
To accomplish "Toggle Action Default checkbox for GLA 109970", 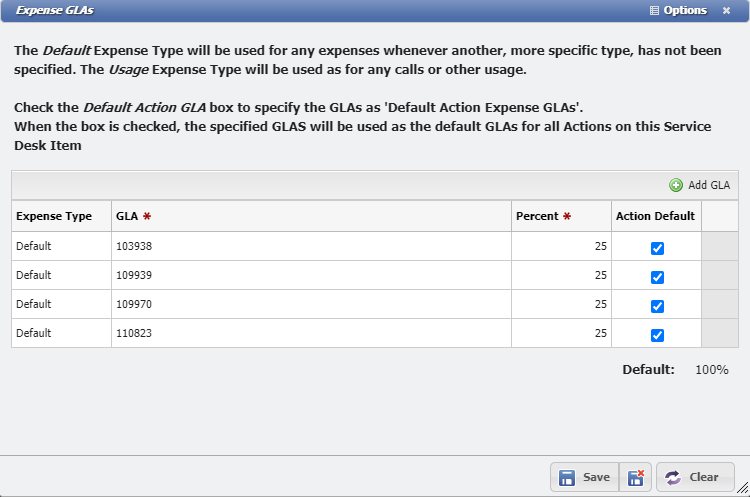I will pyautogui.click(x=657, y=306).
